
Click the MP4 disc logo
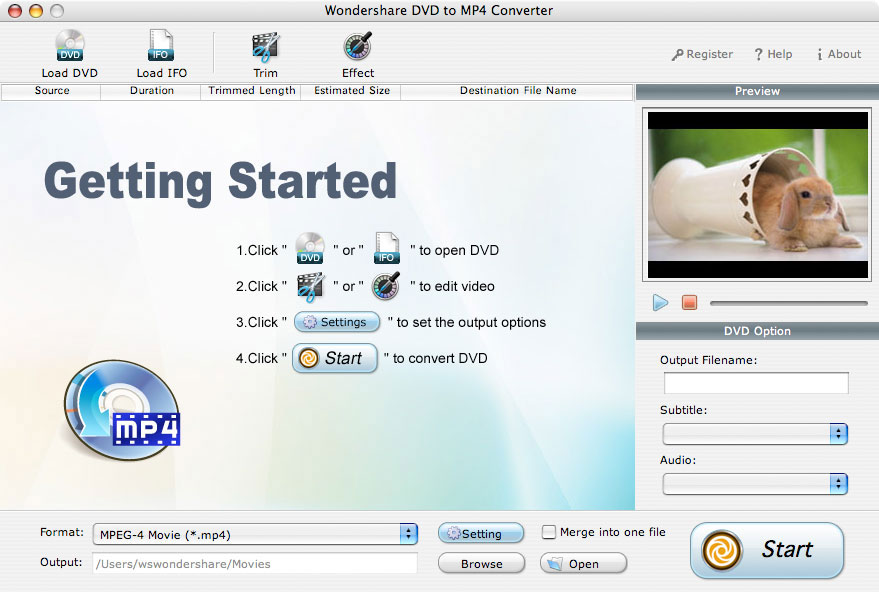(122, 410)
